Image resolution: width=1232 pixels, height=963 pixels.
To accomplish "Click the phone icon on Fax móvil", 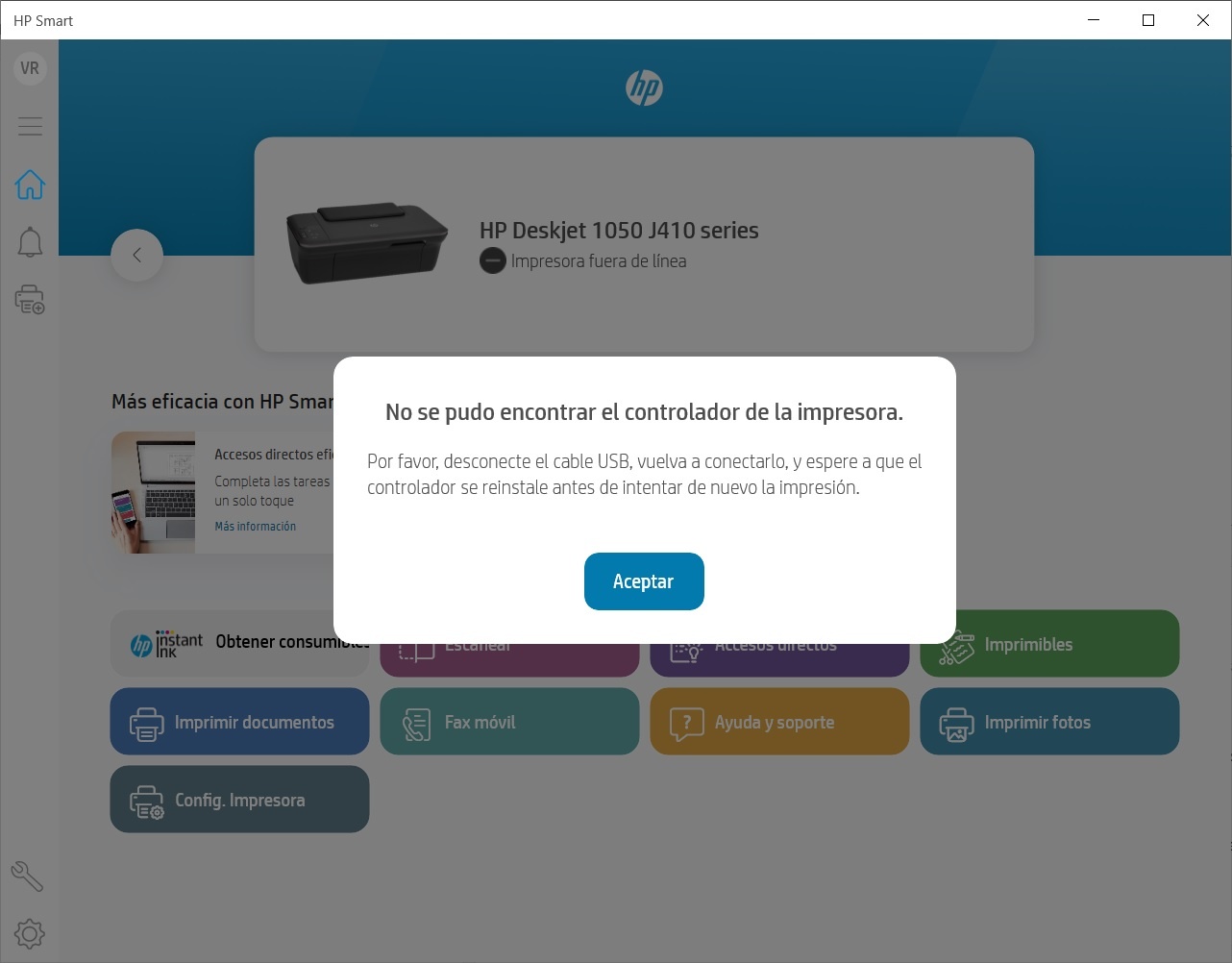I will pyautogui.click(x=416, y=724).
